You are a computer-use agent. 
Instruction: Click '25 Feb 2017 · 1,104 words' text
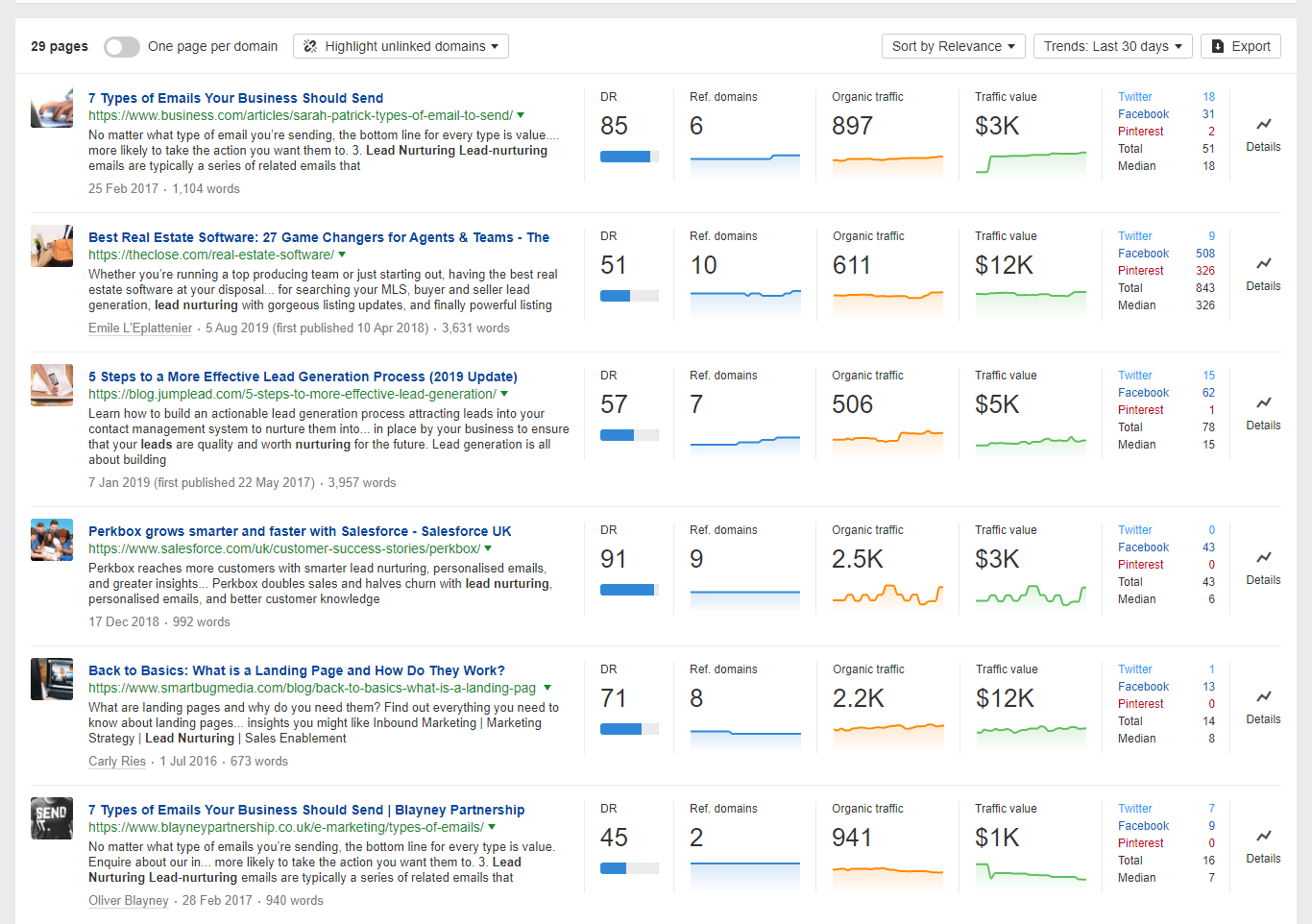point(164,189)
